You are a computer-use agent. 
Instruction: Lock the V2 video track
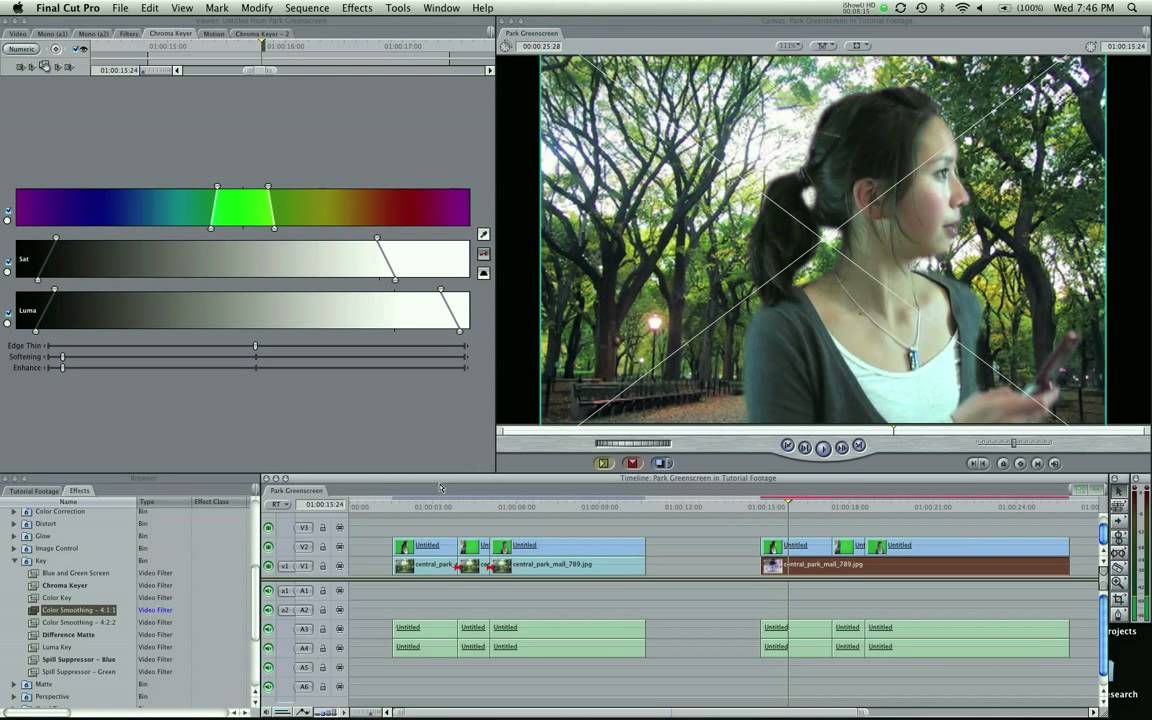point(323,547)
